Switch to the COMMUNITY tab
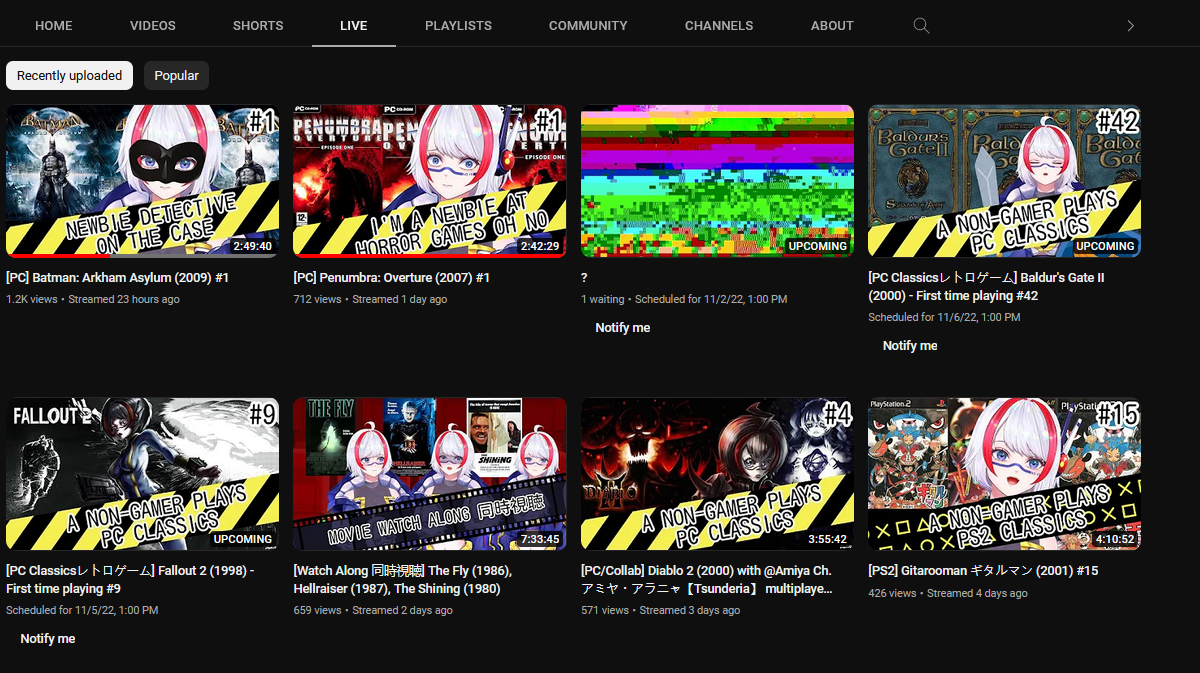 [x=588, y=26]
